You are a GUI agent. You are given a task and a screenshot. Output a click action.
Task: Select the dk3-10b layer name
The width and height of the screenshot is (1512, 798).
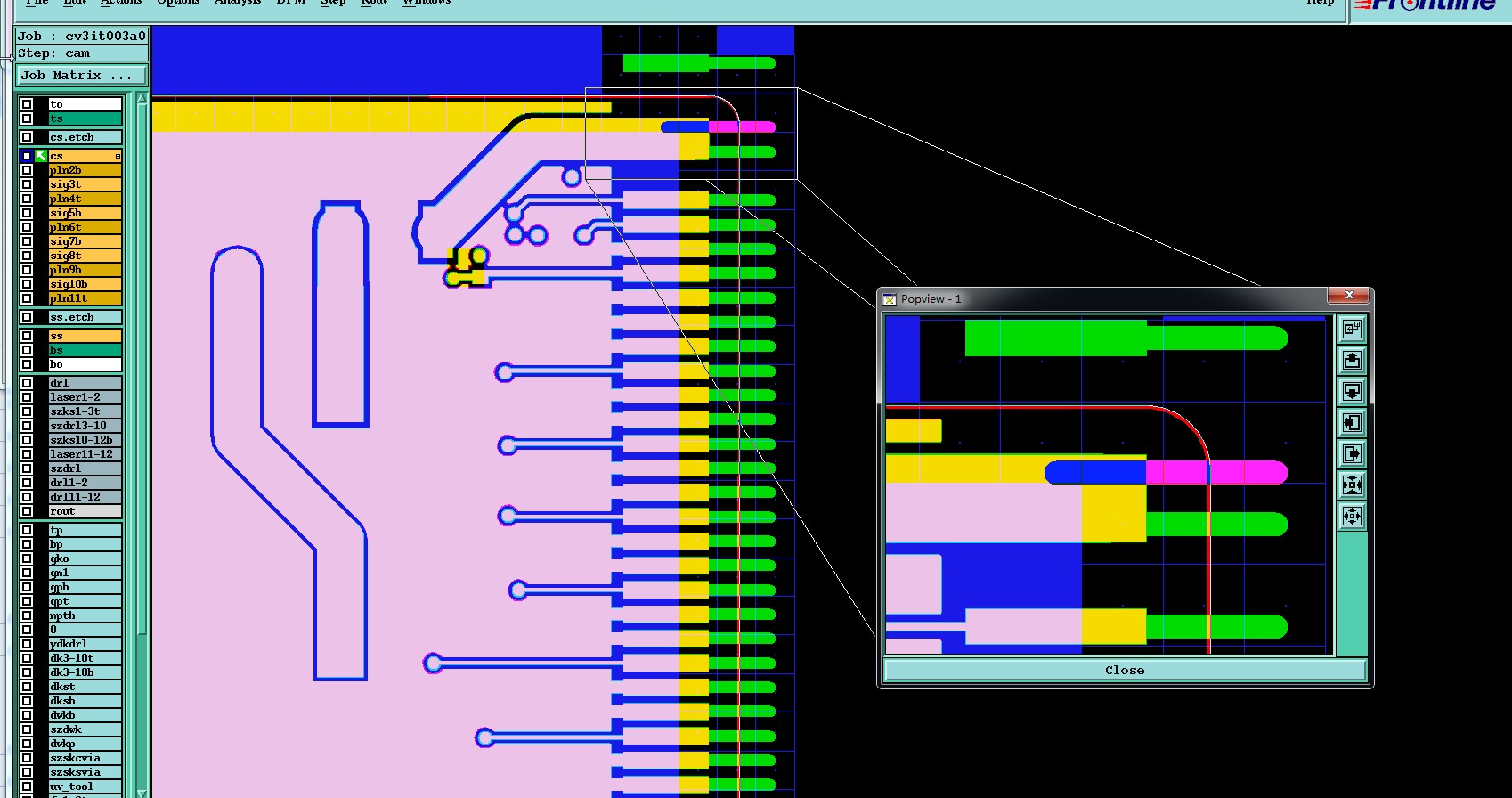click(x=85, y=672)
